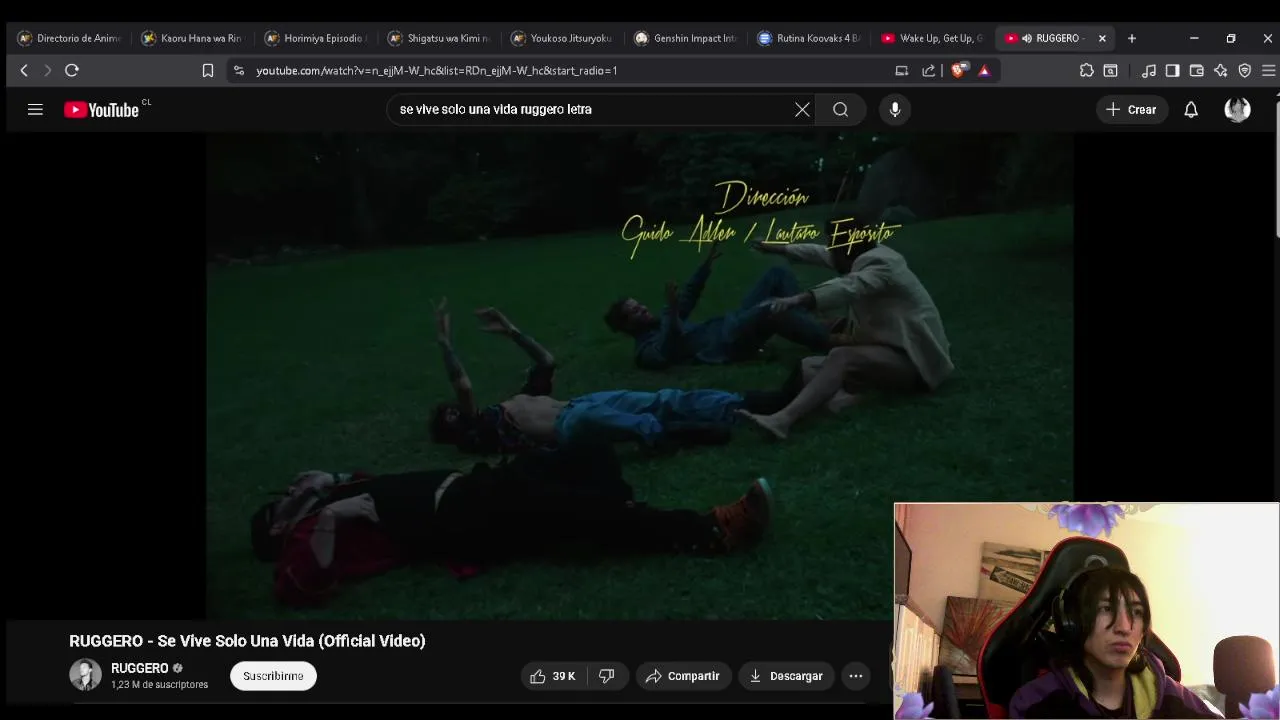Open the RUGGERO channel avatar

(85, 676)
